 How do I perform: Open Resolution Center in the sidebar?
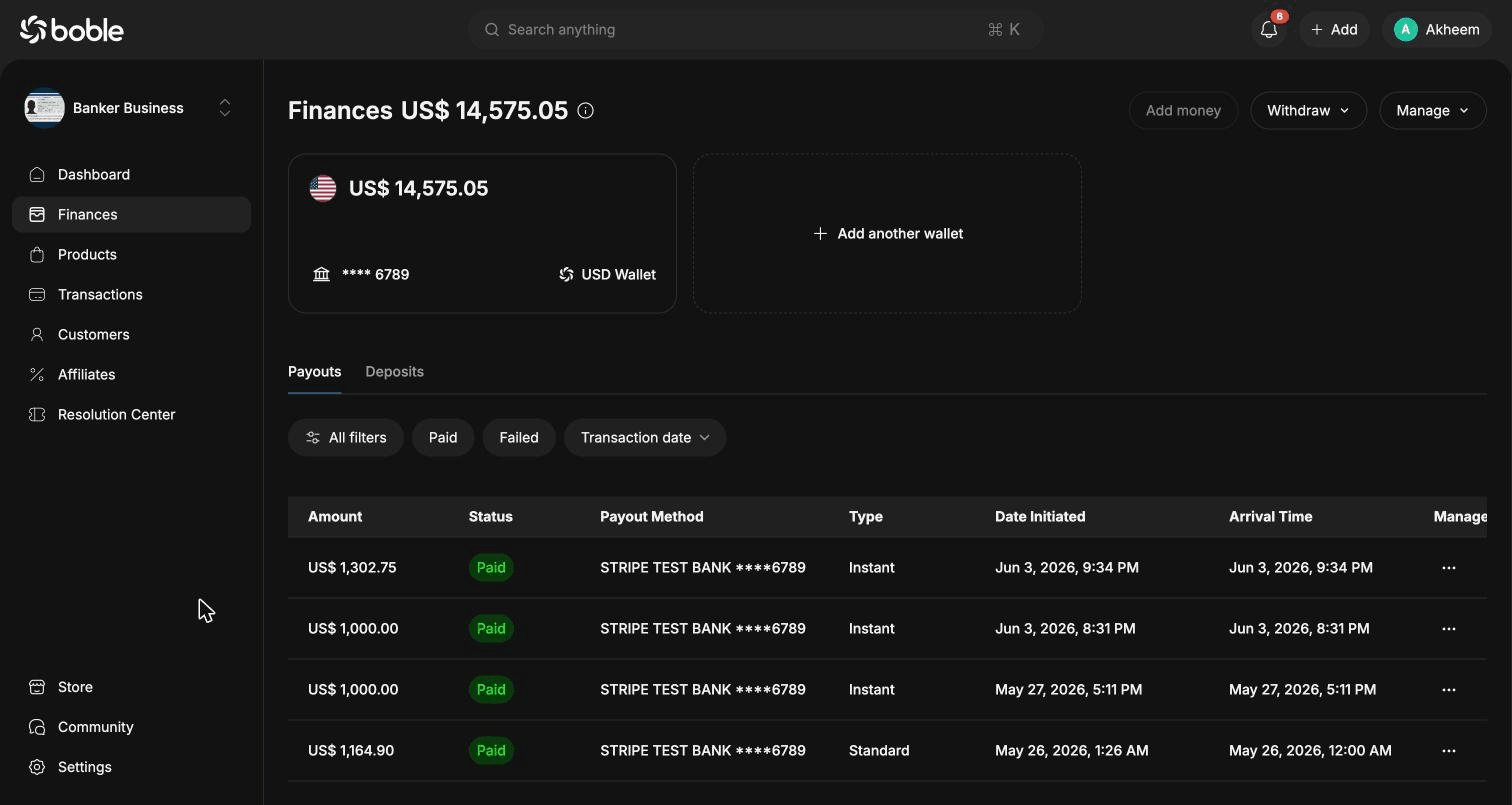click(x=131, y=415)
